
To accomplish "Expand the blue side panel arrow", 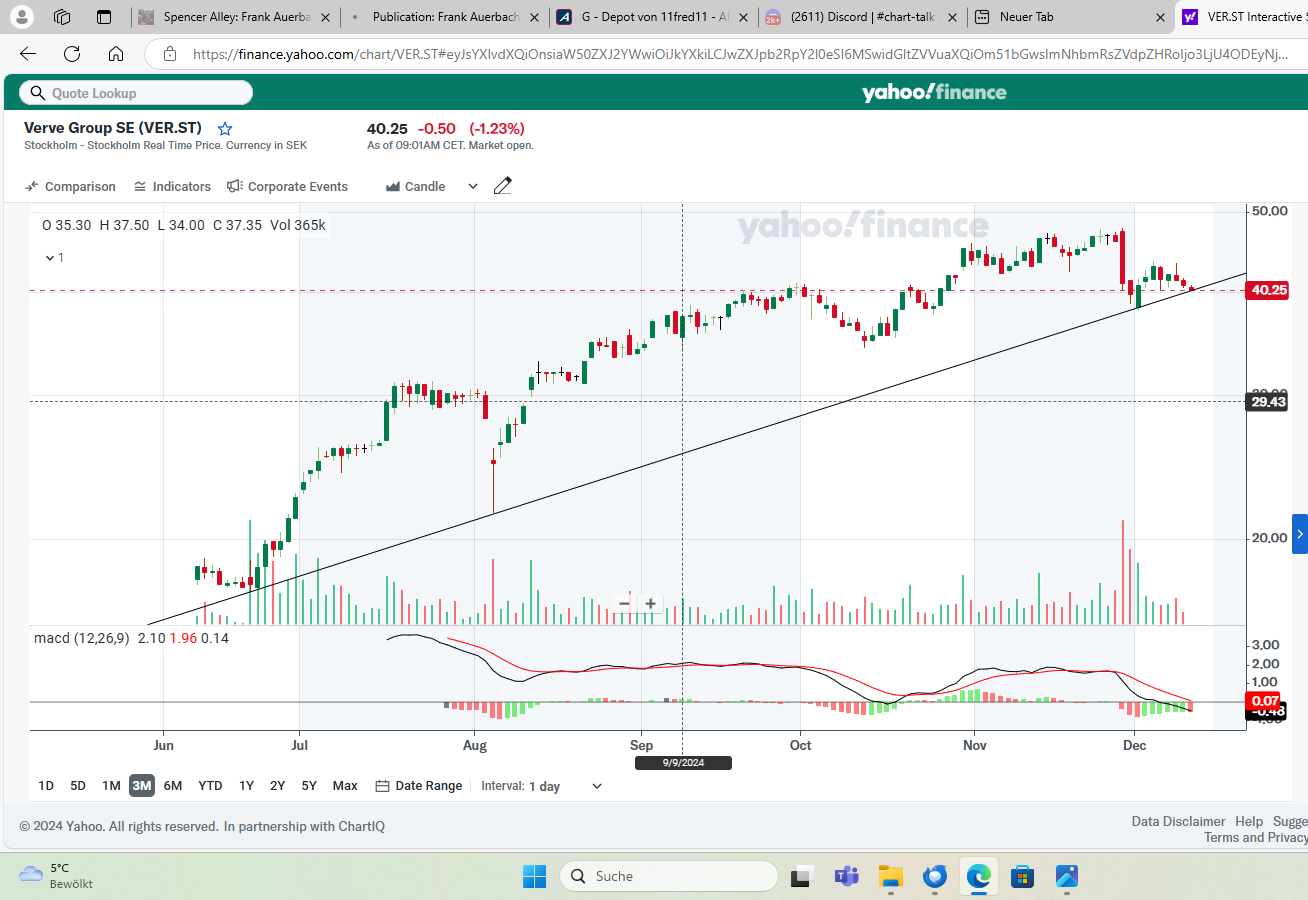I will (1299, 534).
